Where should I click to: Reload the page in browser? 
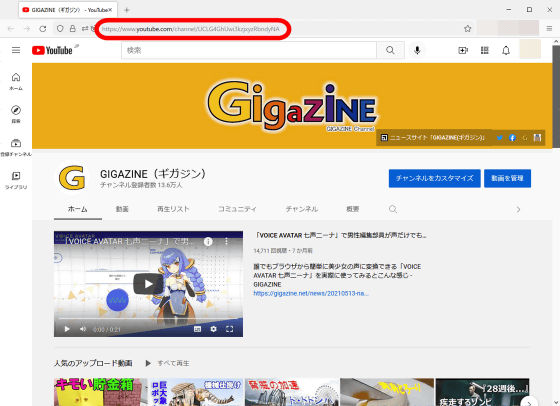[42, 29]
